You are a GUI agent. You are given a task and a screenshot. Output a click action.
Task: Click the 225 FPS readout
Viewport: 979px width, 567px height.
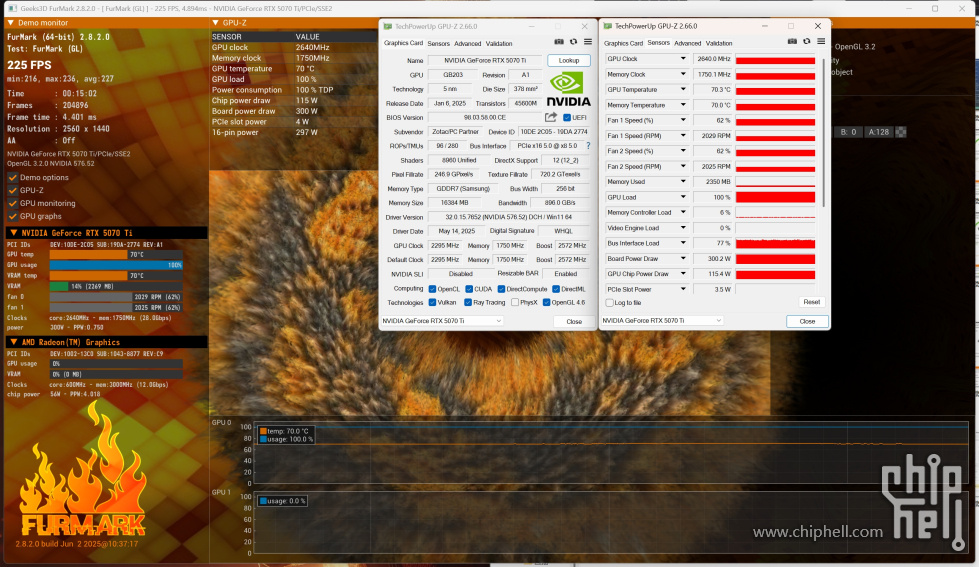tap(29, 65)
